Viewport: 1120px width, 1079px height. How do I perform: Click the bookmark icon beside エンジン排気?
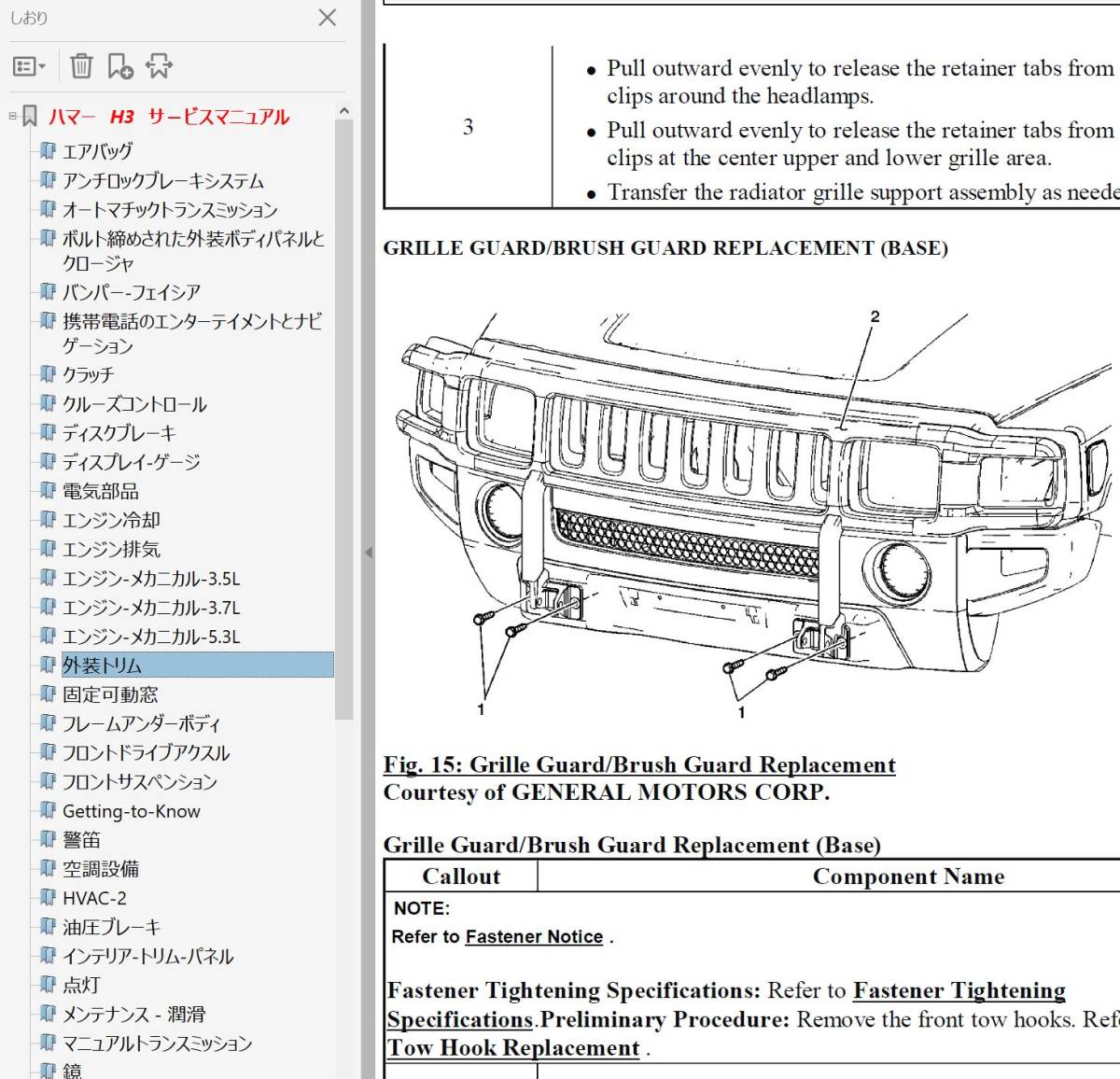click(48, 549)
